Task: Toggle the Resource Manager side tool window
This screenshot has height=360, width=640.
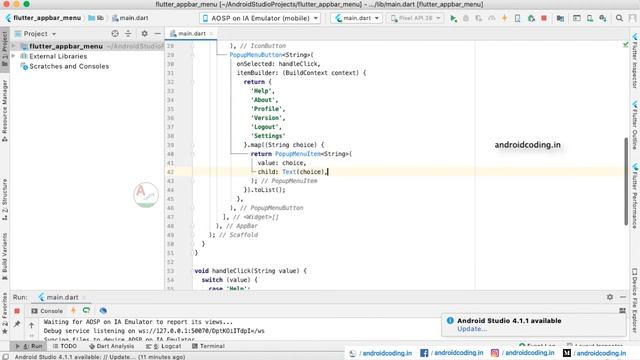Action: coord(4,111)
